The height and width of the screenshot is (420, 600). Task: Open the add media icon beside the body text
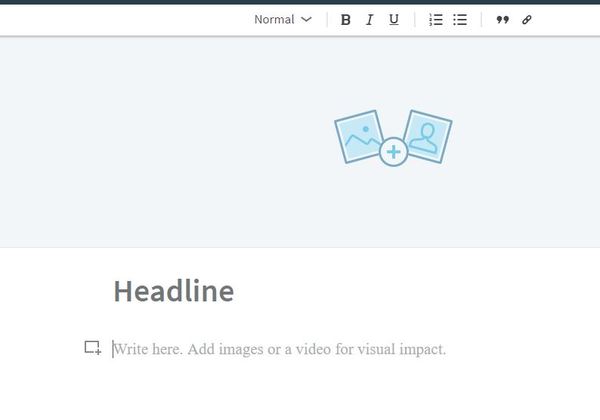[x=93, y=348]
